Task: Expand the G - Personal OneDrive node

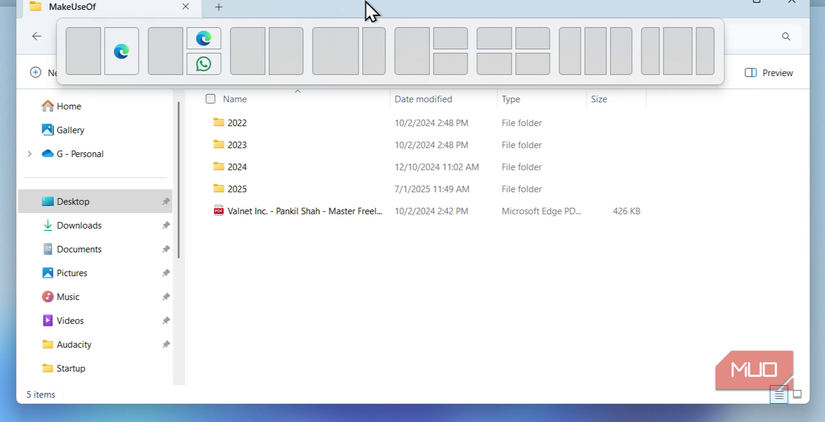Action: pos(29,154)
